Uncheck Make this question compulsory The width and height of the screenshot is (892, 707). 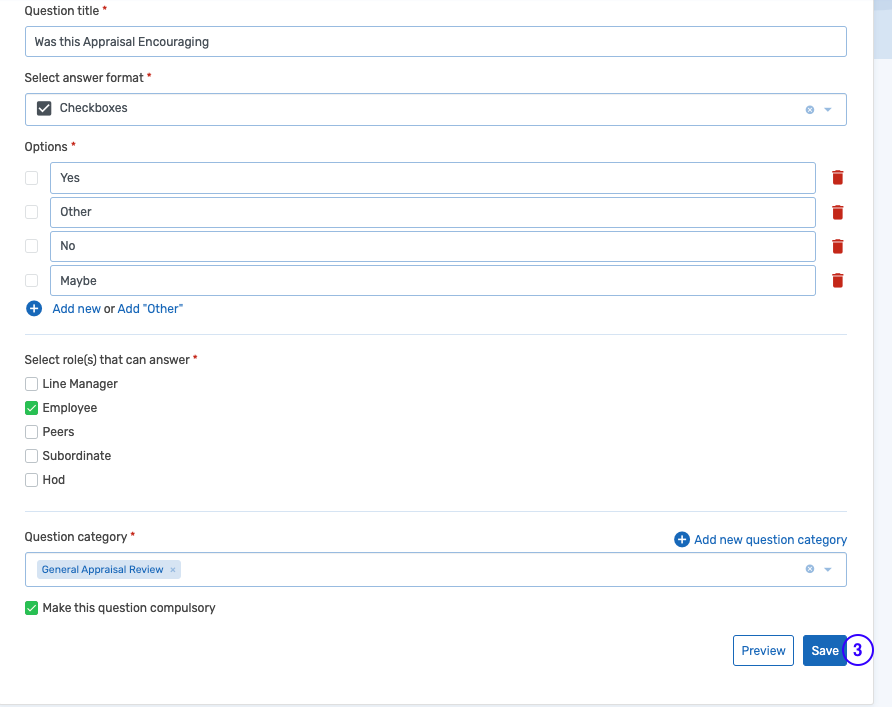coord(31,608)
